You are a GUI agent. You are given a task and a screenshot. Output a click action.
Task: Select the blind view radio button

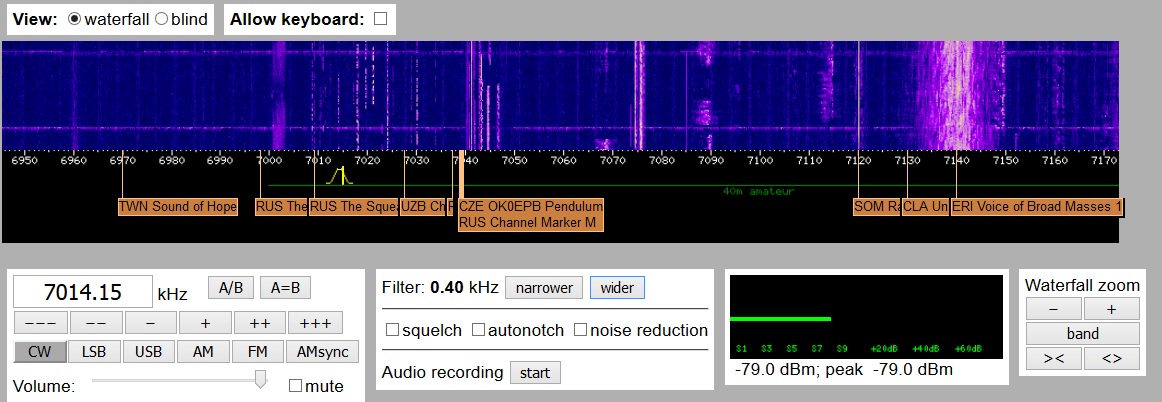click(x=162, y=19)
